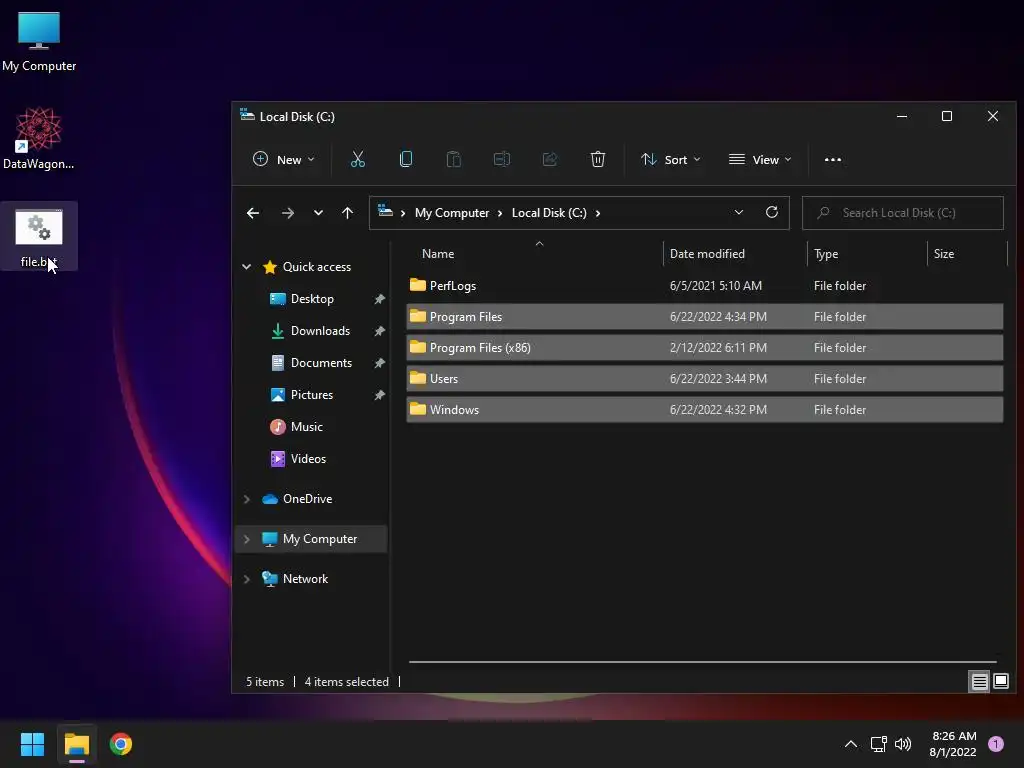This screenshot has width=1024, height=768.
Task: Unpin Desktop using its pin icon
Action: pyautogui.click(x=379, y=299)
